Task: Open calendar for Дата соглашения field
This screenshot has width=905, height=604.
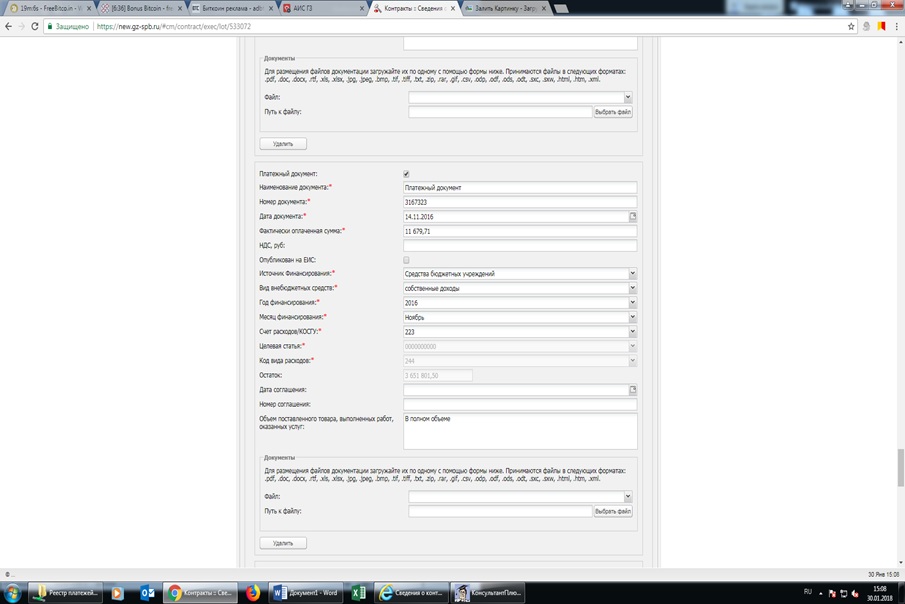Action: 633,390
